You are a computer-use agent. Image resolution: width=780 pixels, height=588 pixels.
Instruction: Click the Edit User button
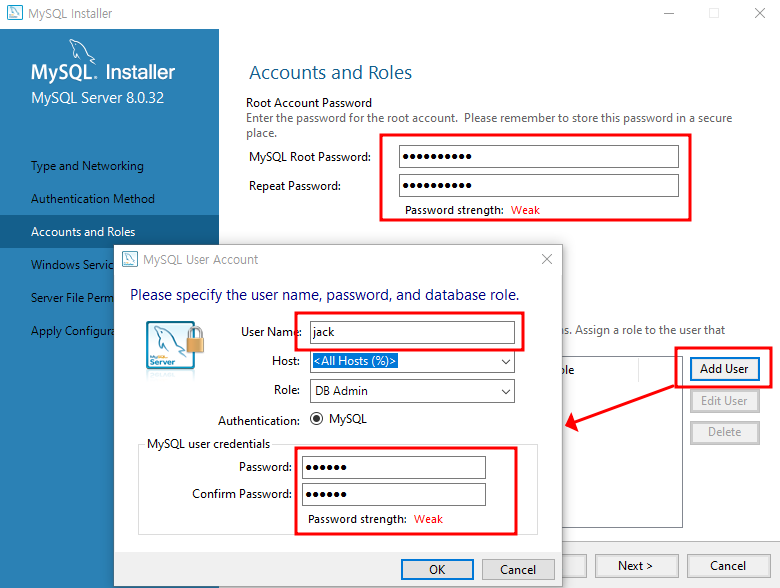click(x=724, y=401)
